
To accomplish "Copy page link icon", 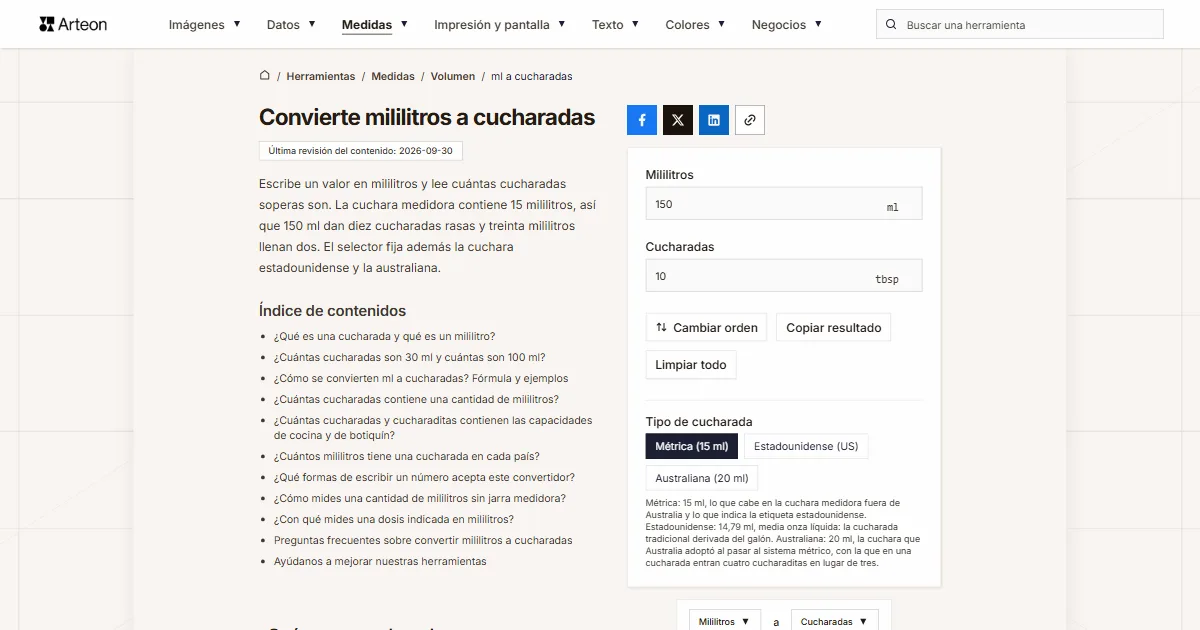I will click(x=750, y=120).
